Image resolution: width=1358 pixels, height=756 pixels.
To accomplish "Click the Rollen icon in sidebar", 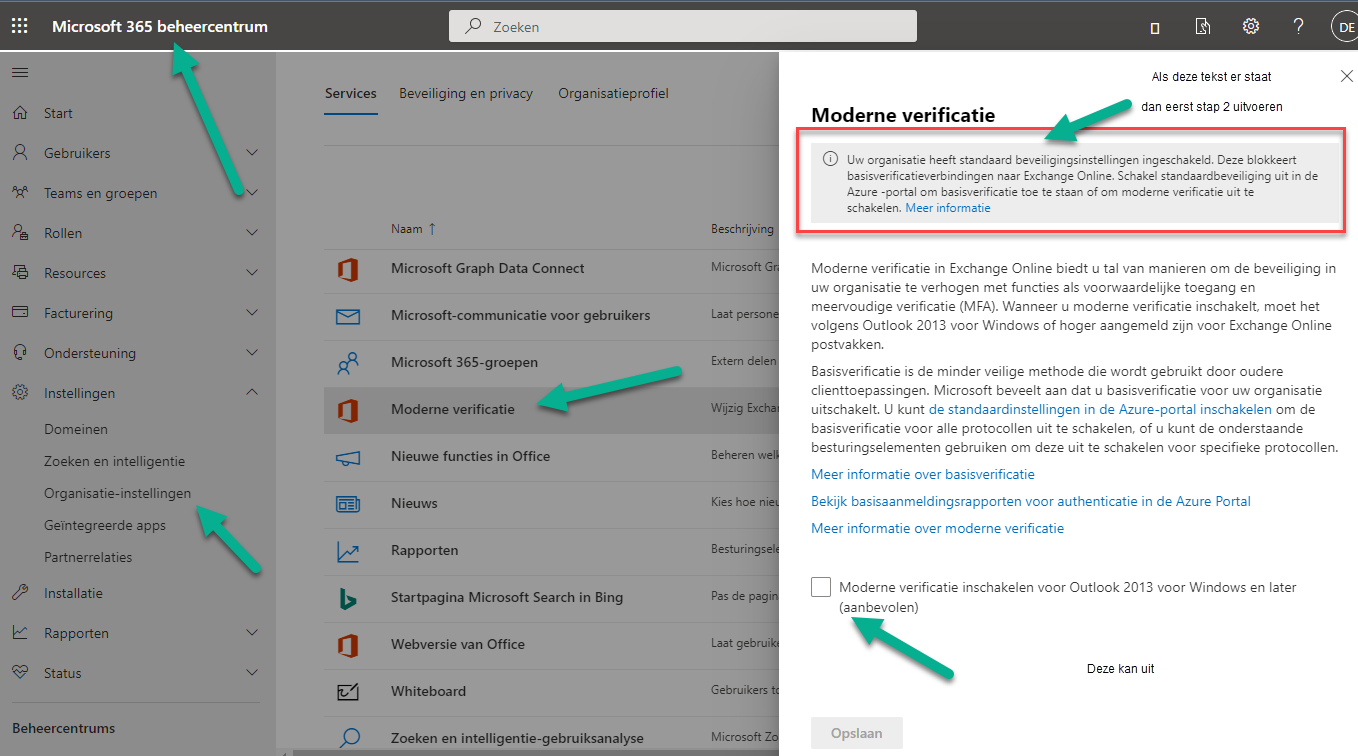I will pyautogui.click(x=20, y=233).
